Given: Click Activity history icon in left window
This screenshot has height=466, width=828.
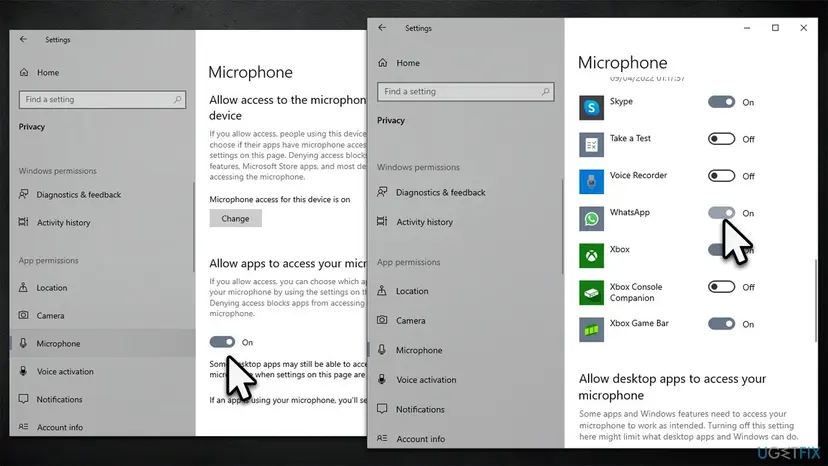Looking at the screenshot, I should click(24, 222).
